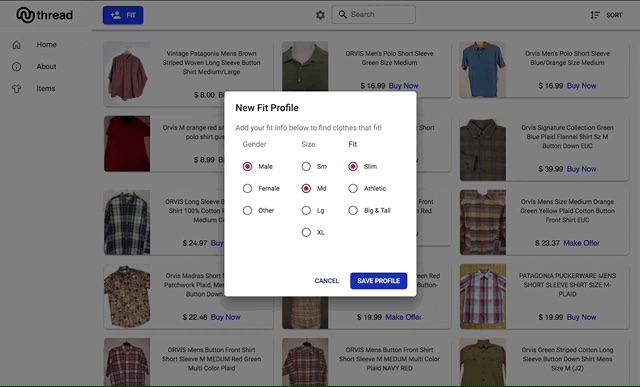This screenshot has width=640, height=387.
Task: Select the Other gender radio button
Action: pos(247,211)
